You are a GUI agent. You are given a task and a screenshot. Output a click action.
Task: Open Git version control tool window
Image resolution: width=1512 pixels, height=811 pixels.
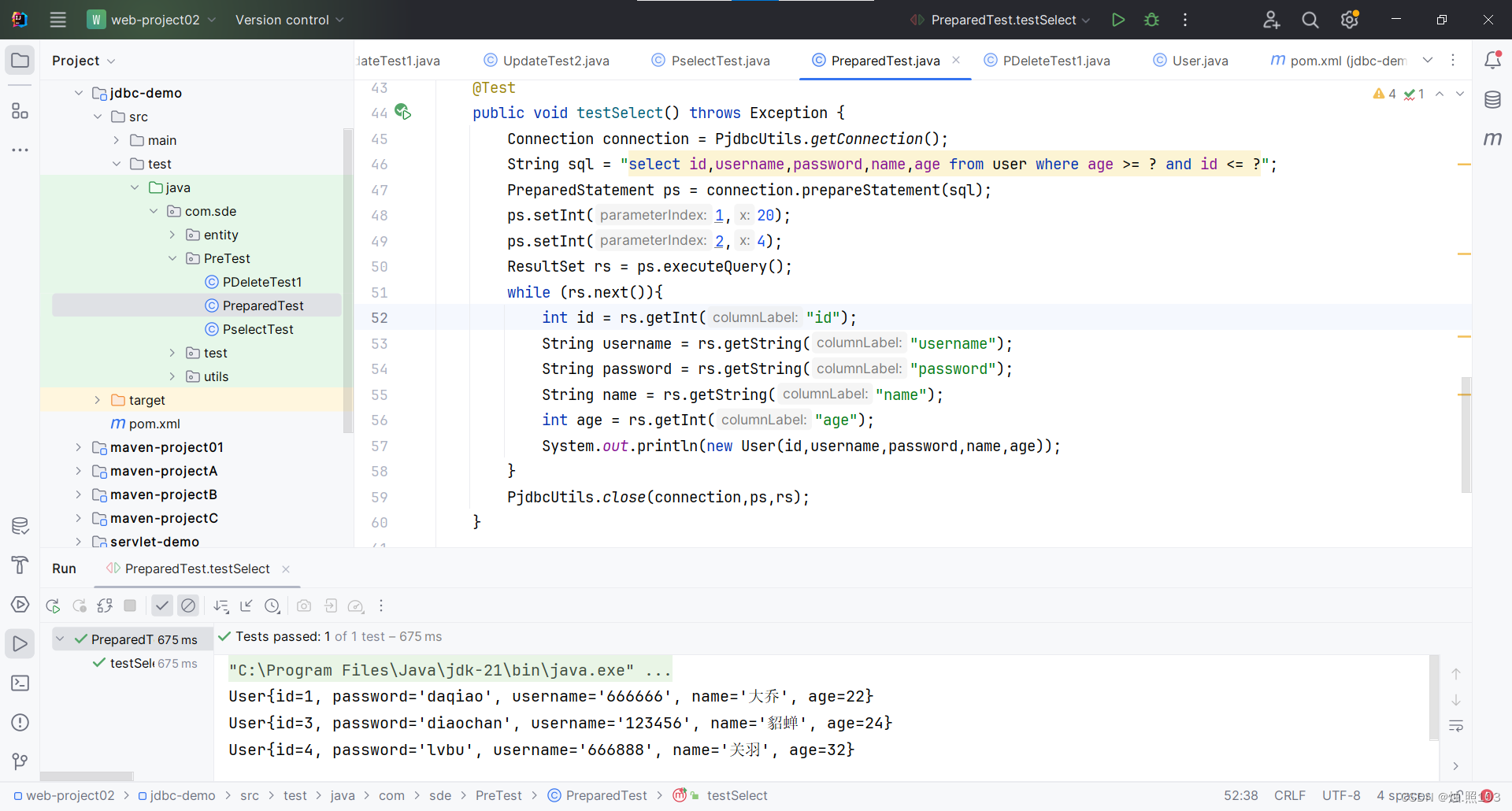click(20, 761)
